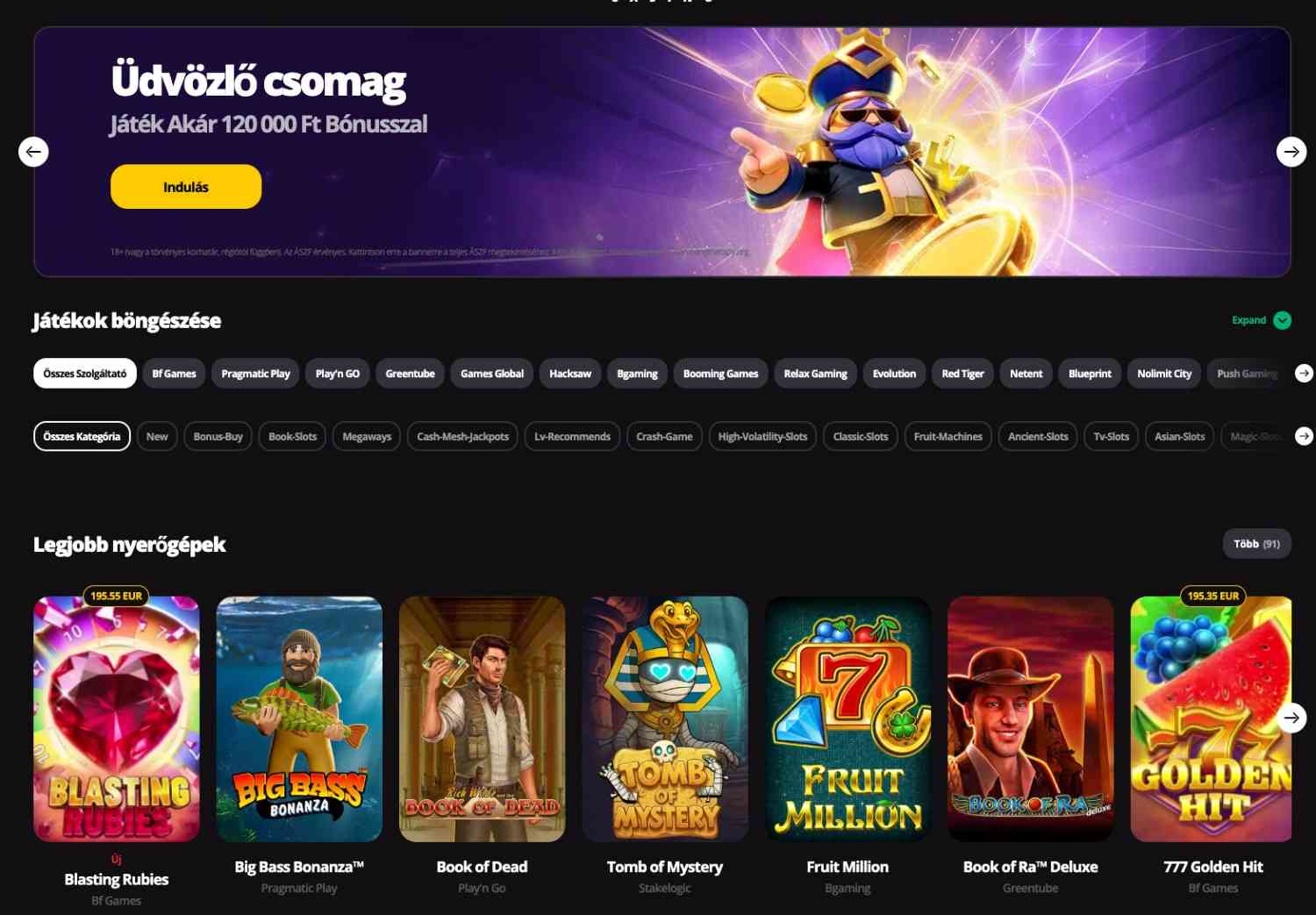
Task: Go to previous banner slide arrow
Action: click(x=33, y=152)
